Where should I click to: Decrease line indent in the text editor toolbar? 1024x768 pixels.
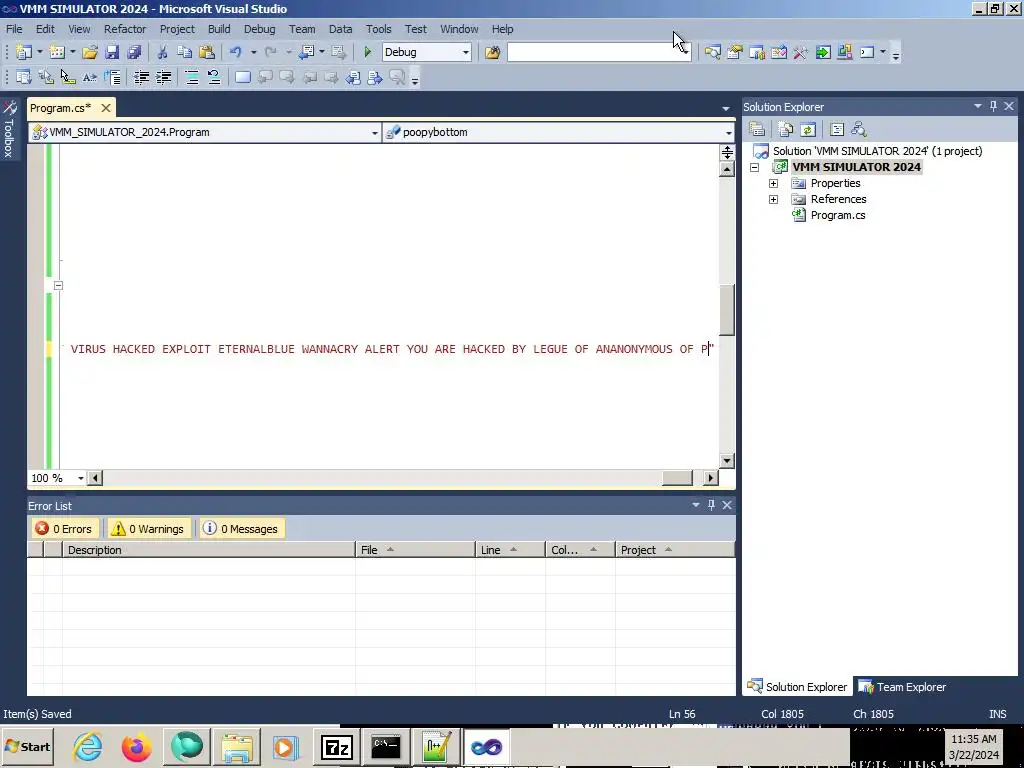tap(141, 78)
